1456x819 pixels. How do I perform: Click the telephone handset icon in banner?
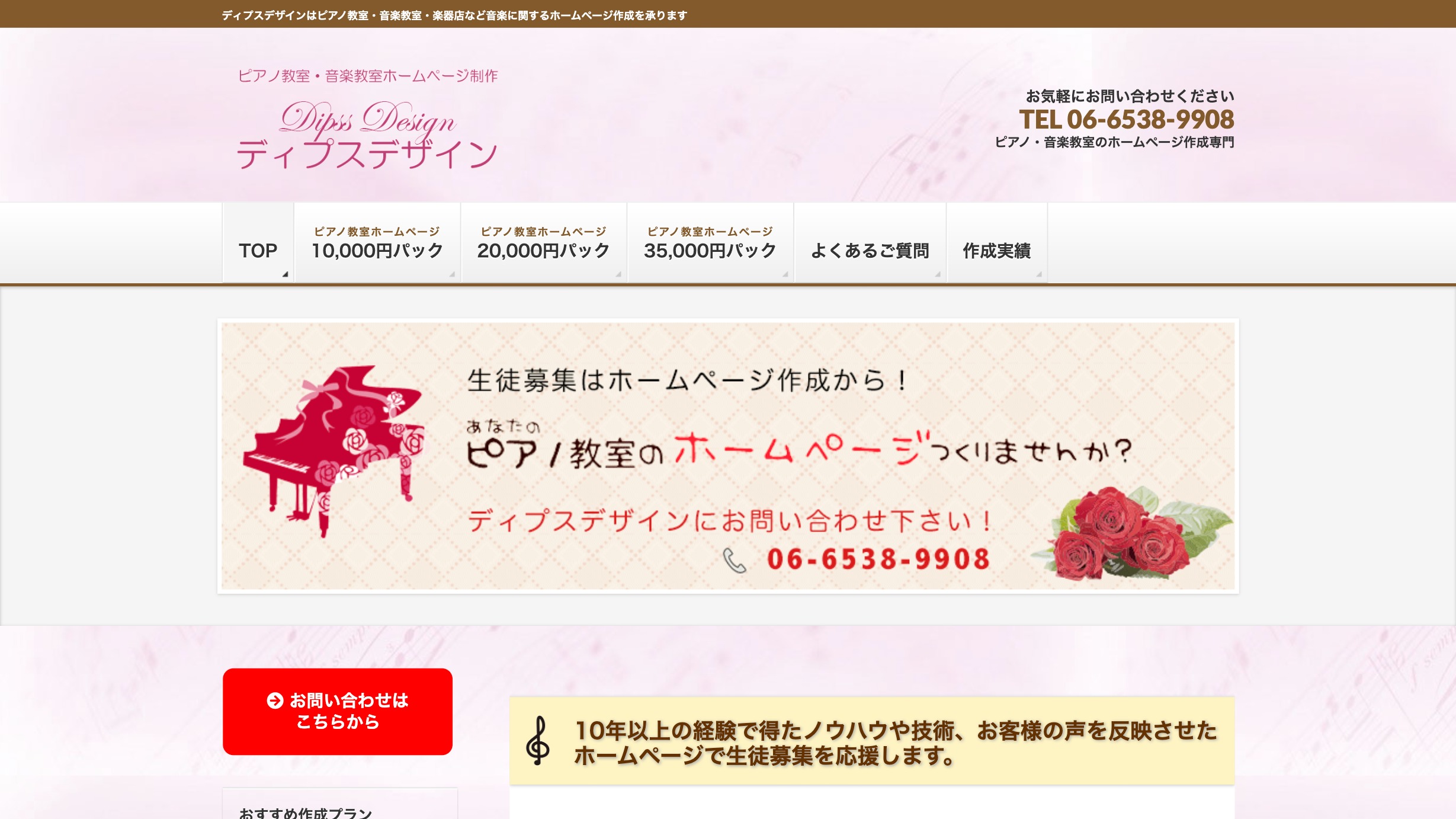pyautogui.click(x=734, y=560)
